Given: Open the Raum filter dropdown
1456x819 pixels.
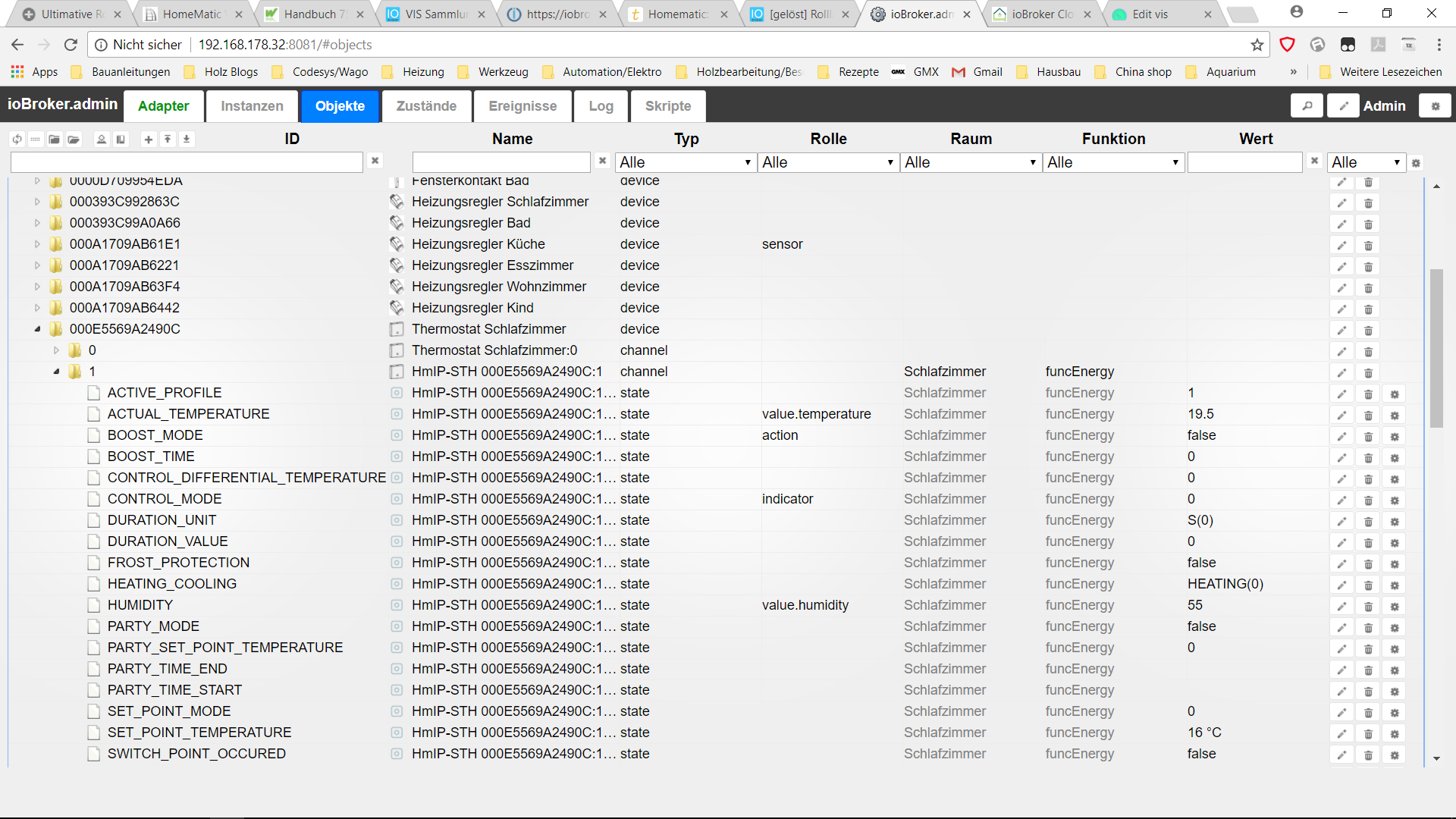Looking at the screenshot, I should 970,162.
